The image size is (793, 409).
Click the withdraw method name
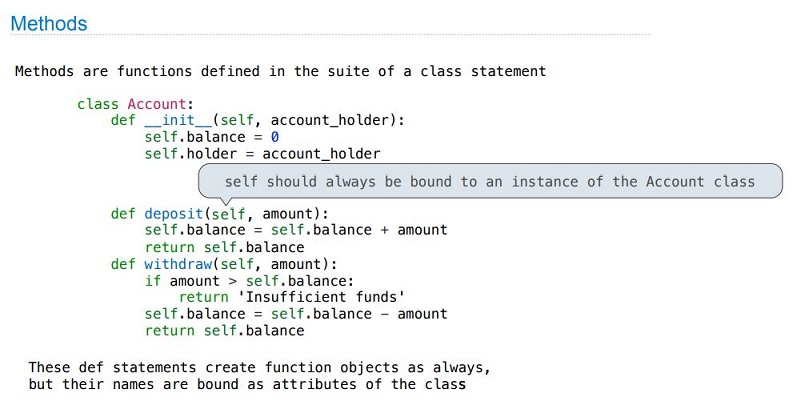coord(178,264)
